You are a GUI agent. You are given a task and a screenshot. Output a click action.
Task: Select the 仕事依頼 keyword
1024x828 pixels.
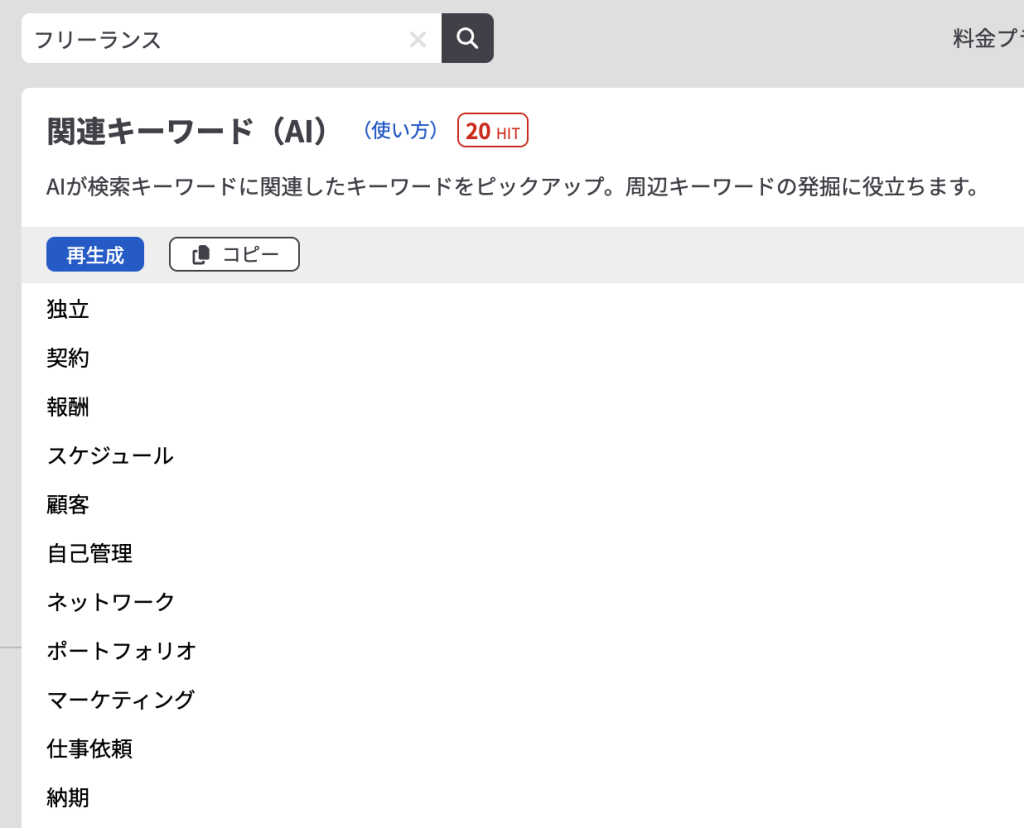[x=90, y=748]
